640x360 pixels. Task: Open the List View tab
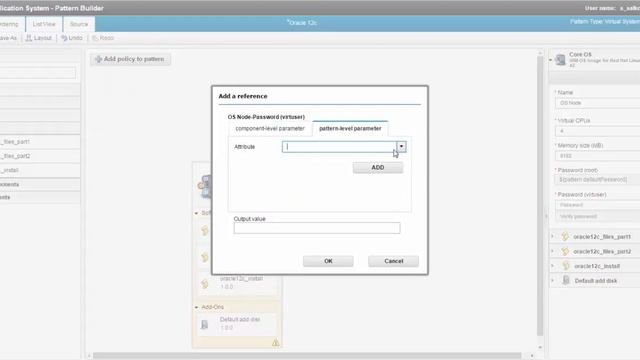(44, 24)
